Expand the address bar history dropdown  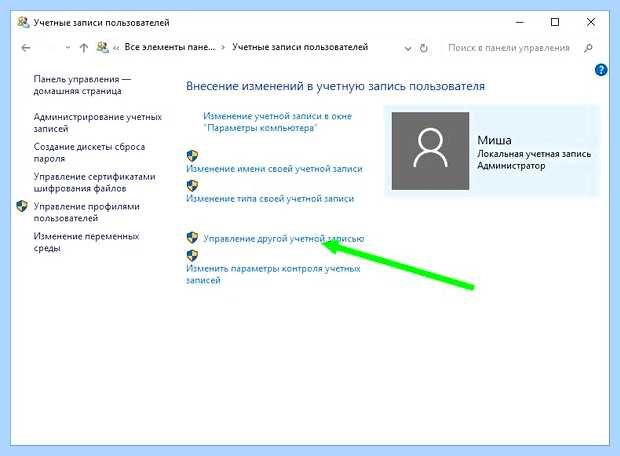[408, 48]
